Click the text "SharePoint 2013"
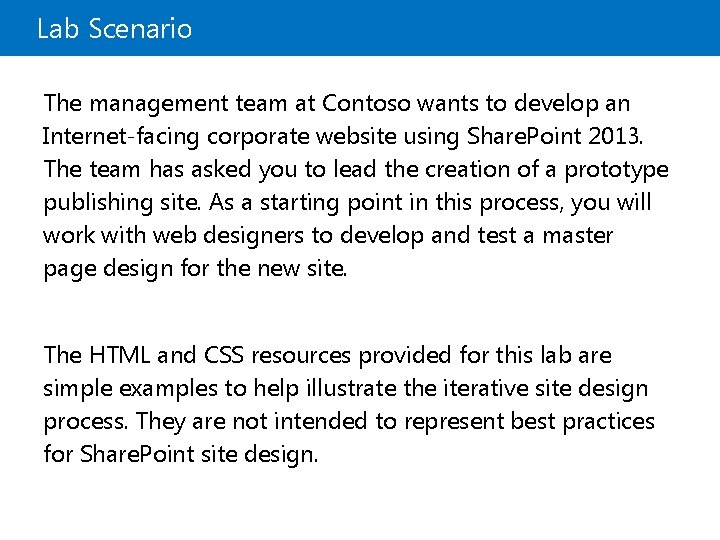This screenshot has height=540, width=720. 554,136
